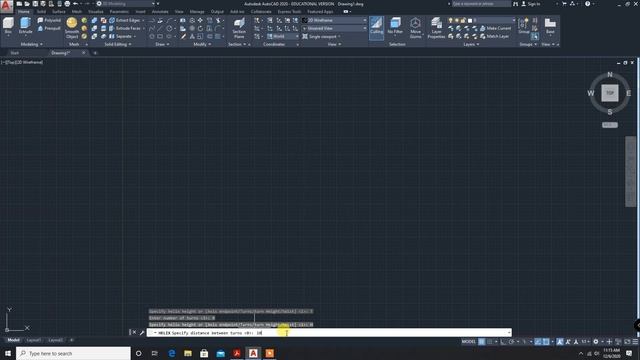Click the Smooth Object mesh tool
This screenshot has width=640, height=360.
coord(72,28)
